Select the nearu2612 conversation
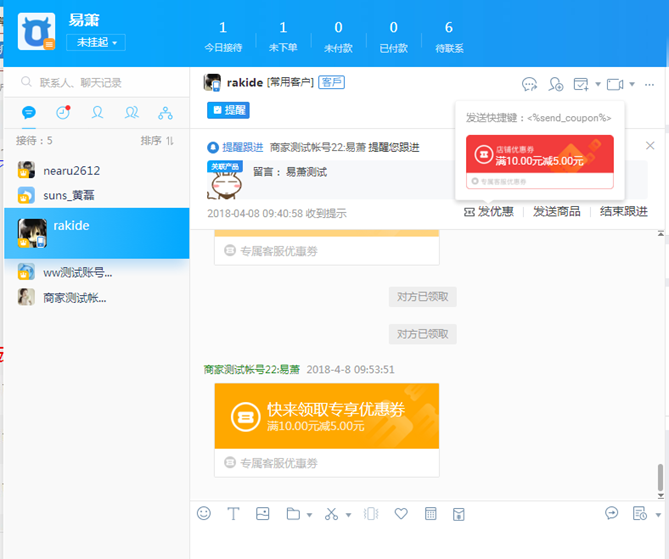Image resolution: width=669 pixels, height=559 pixels. (73, 170)
